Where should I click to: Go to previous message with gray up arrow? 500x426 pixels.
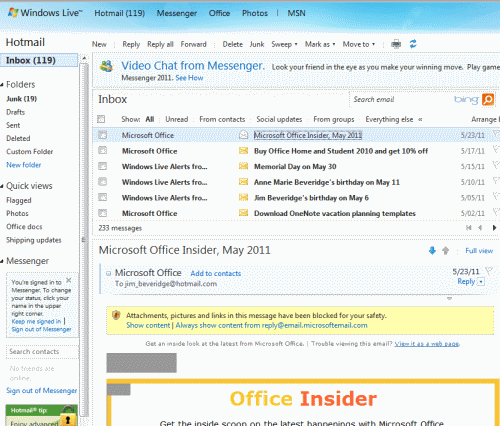click(x=445, y=250)
